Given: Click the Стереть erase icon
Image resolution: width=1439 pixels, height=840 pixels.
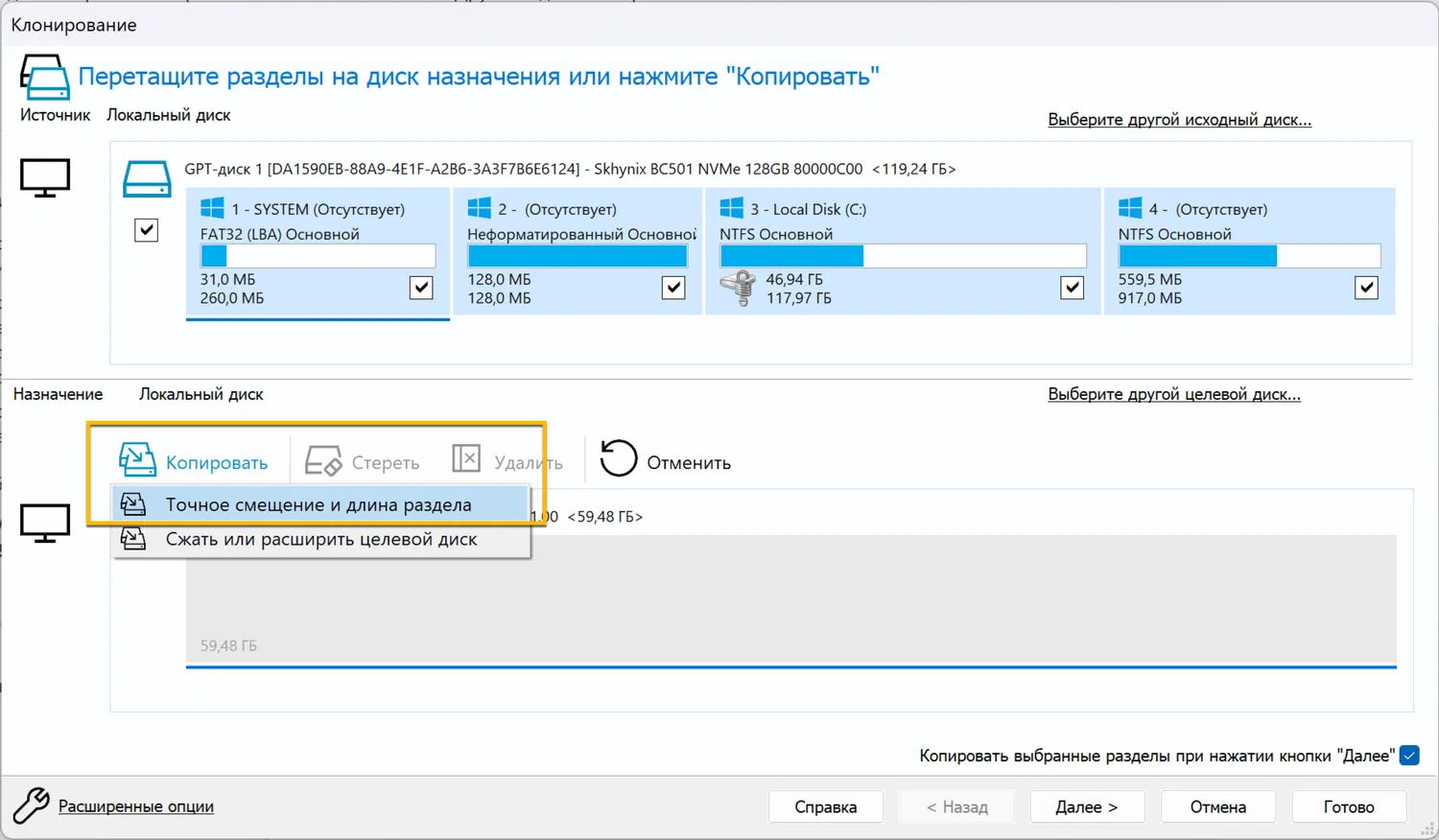Looking at the screenshot, I should pos(323,461).
